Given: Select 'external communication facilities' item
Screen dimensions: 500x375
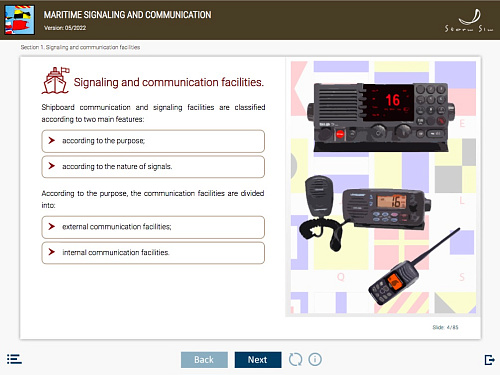Looking at the screenshot, I should click(153, 227).
